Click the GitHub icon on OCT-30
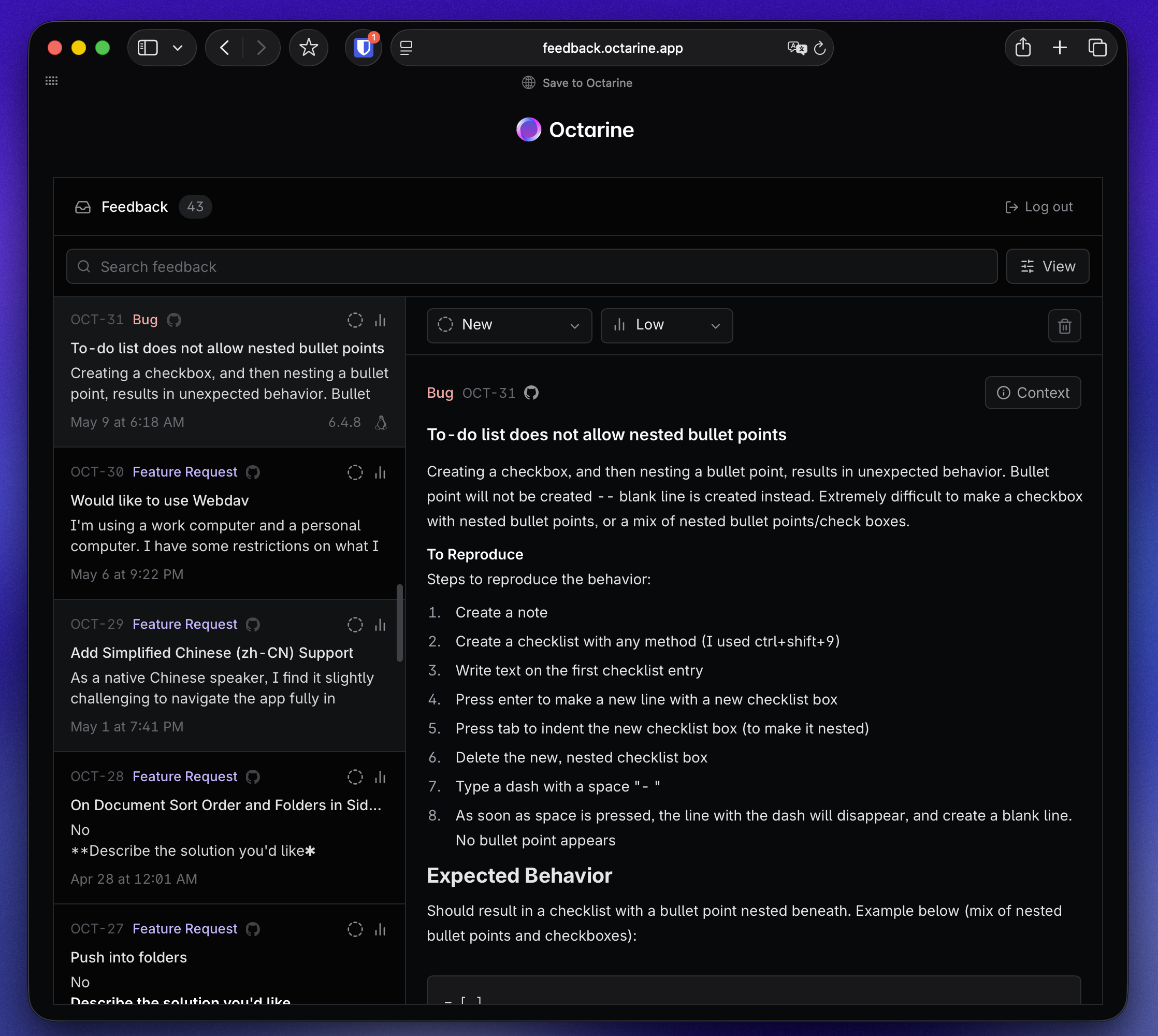The height and width of the screenshot is (1036, 1158). (x=253, y=472)
